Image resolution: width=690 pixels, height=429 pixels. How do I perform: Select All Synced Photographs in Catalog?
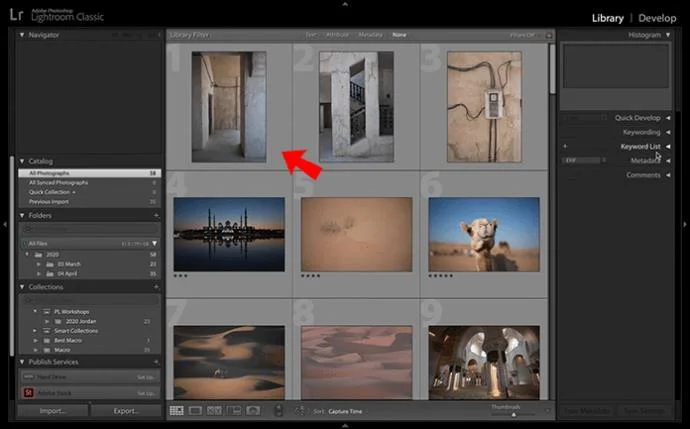tap(58, 182)
